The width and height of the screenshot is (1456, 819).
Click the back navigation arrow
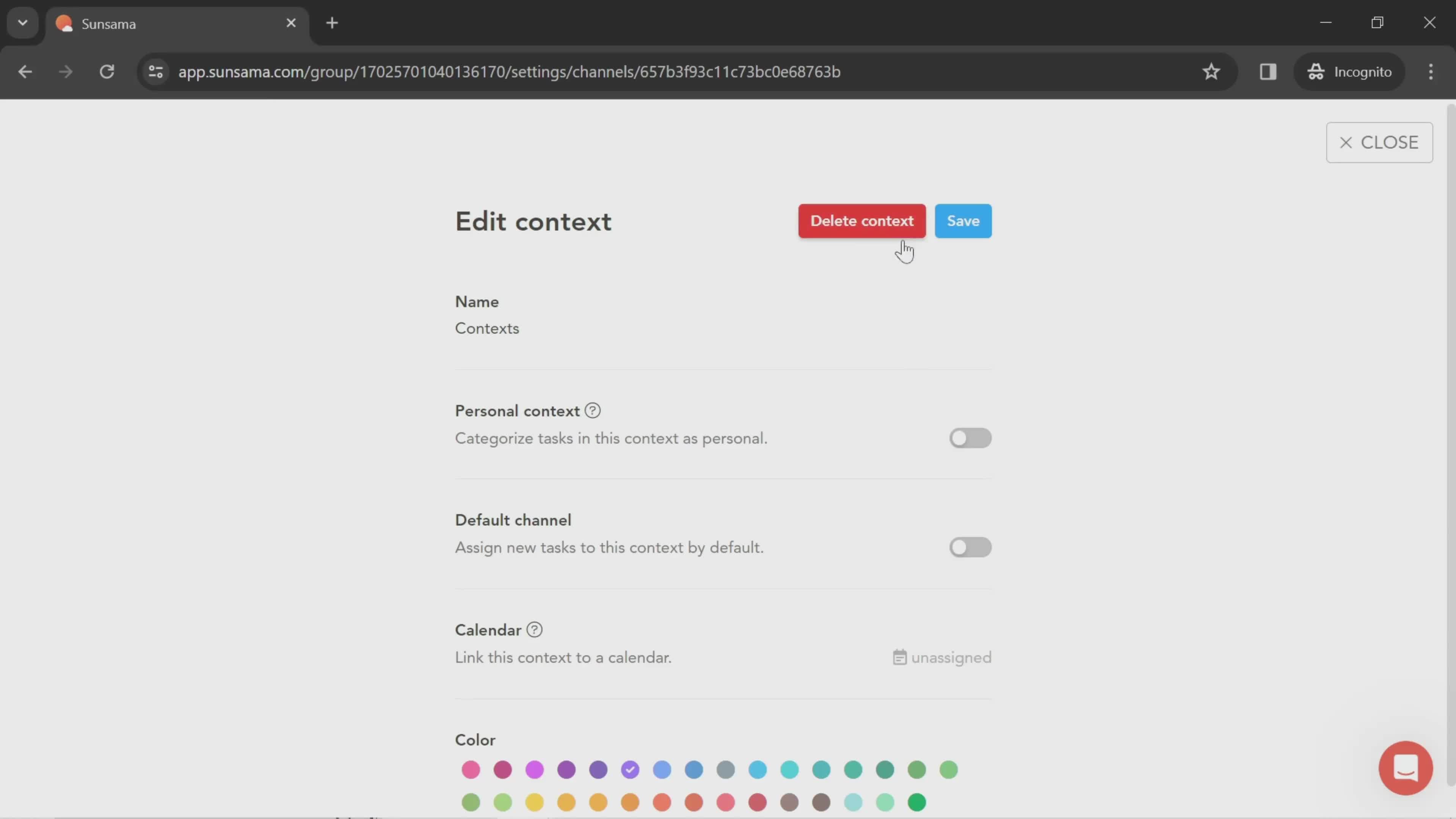(x=25, y=71)
